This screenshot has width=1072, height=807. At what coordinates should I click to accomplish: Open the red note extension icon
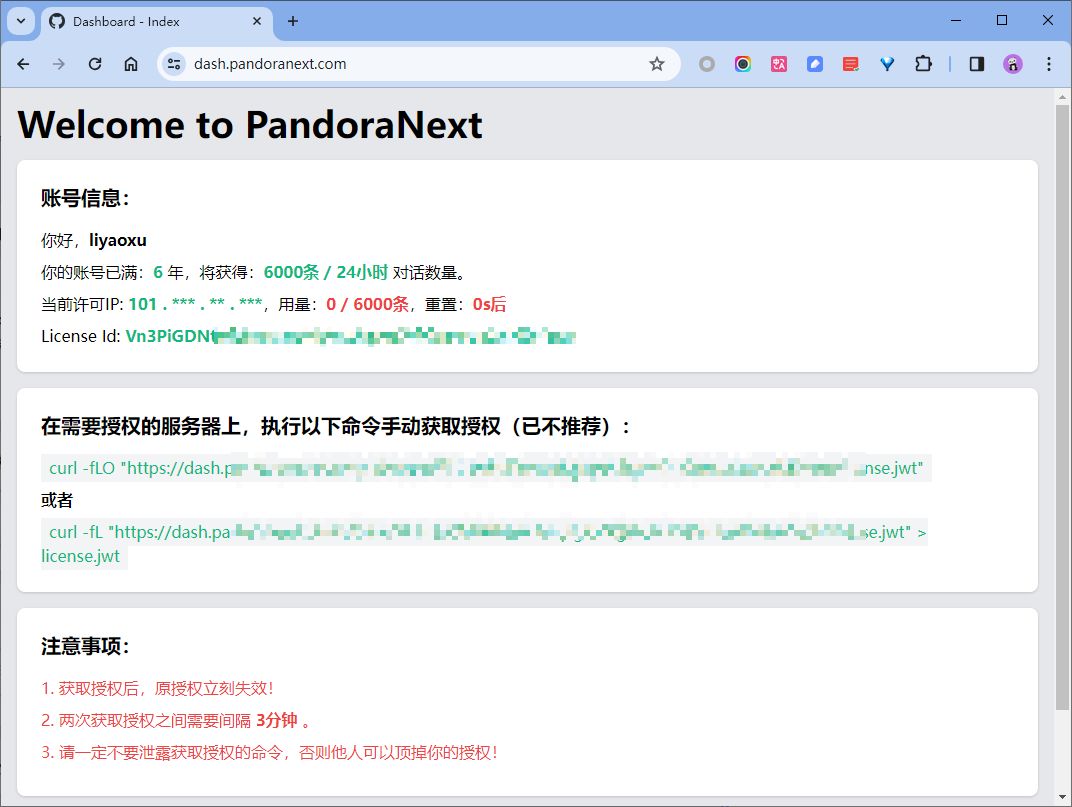click(851, 64)
